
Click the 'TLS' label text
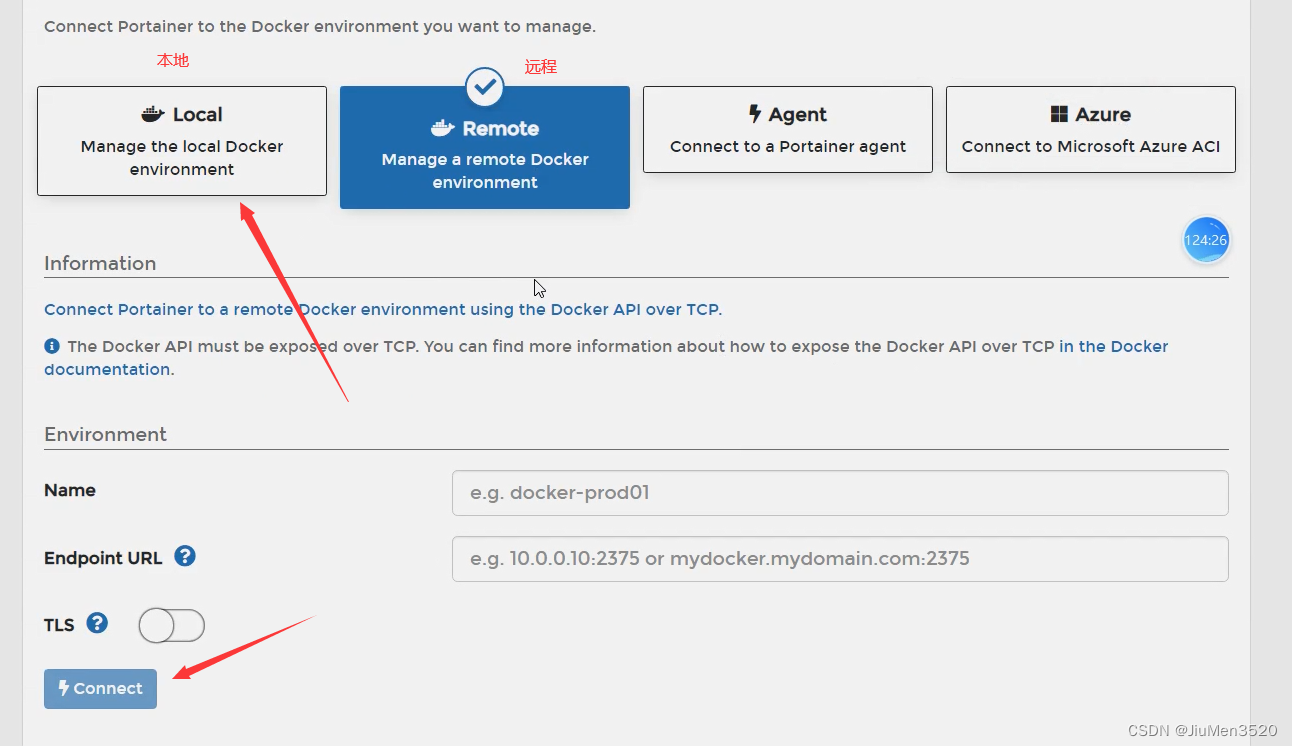59,625
